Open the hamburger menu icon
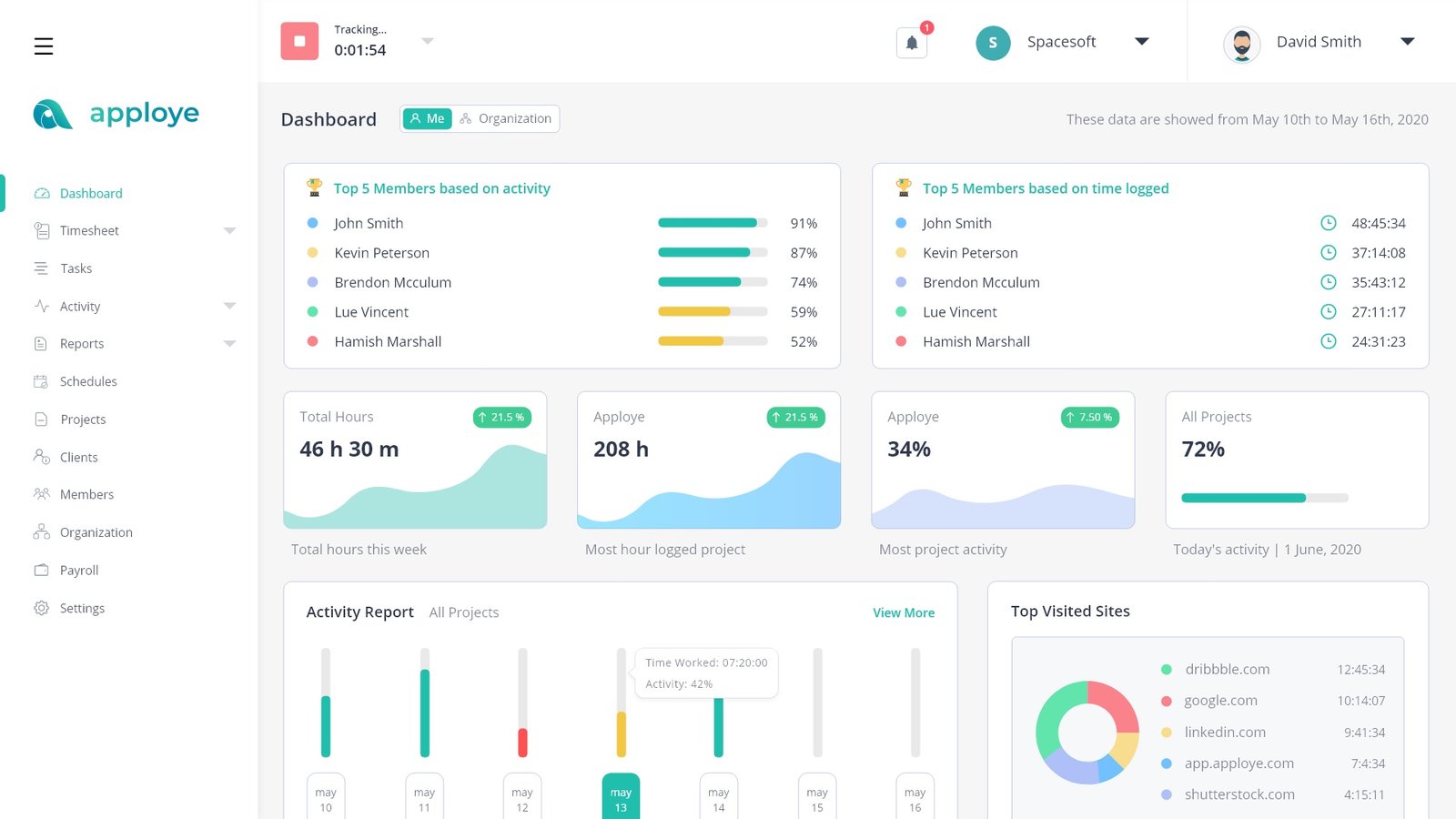This screenshot has width=1456, height=819. [x=44, y=46]
